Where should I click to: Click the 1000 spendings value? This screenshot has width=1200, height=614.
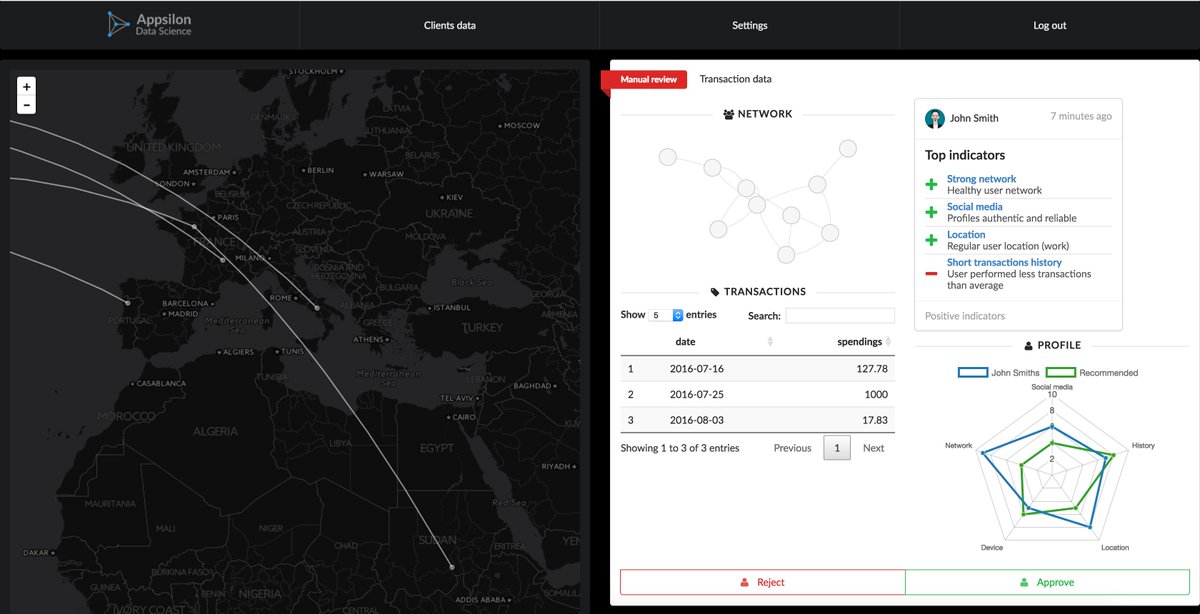tap(876, 394)
